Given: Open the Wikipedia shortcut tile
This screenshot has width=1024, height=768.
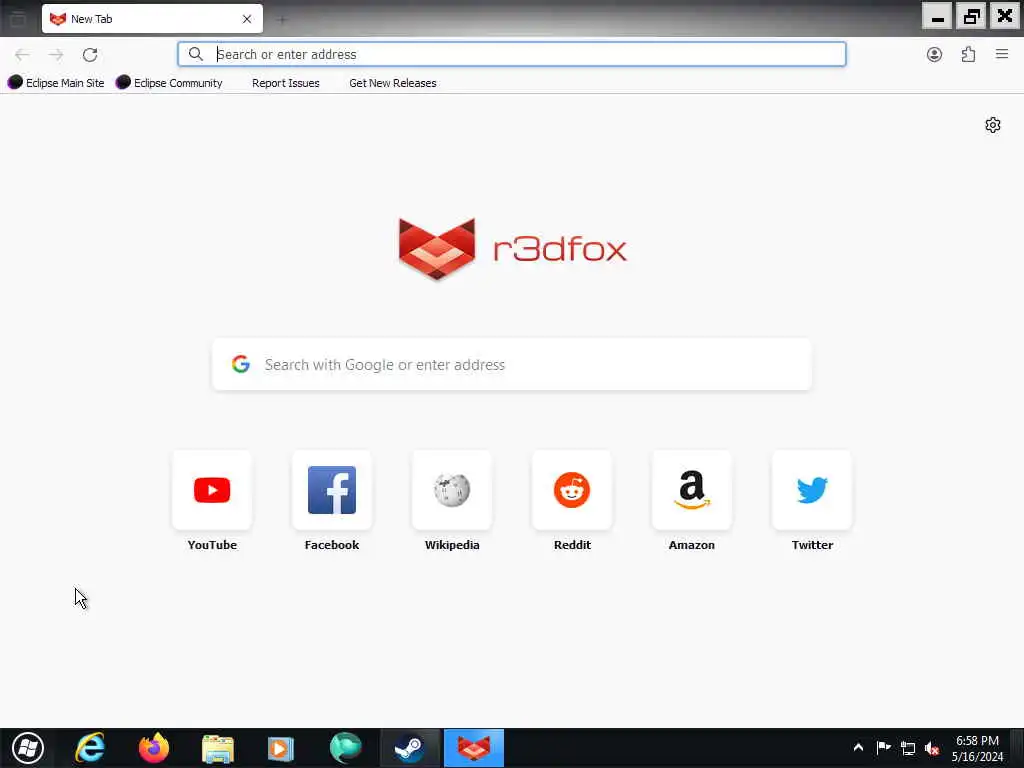Looking at the screenshot, I should click(x=452, y=490).
